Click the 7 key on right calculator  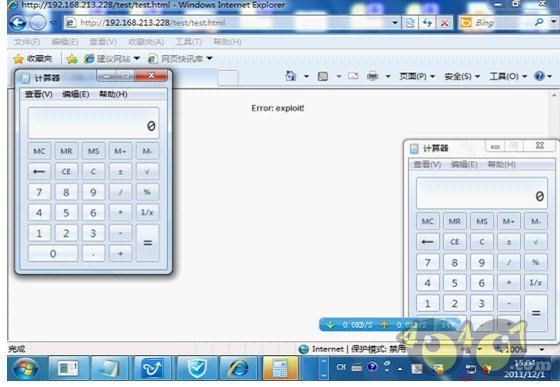(428, 263)
